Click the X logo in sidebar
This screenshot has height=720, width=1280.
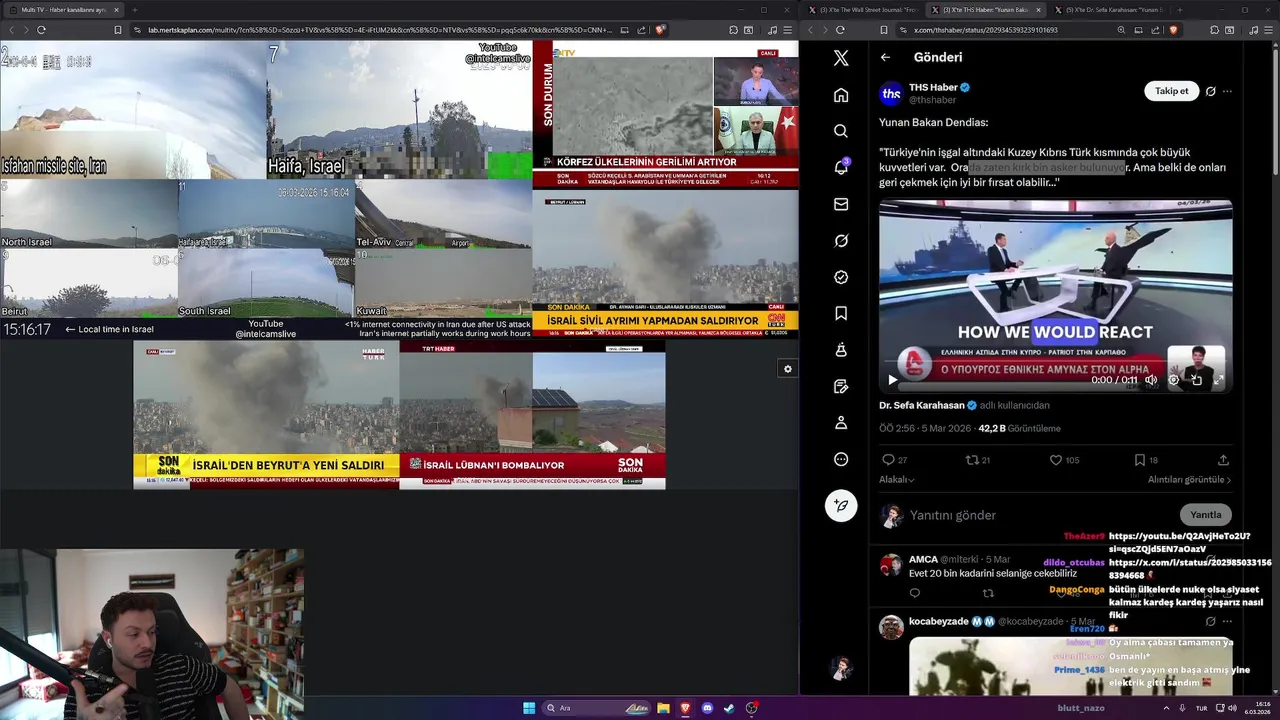click(841, 58)
